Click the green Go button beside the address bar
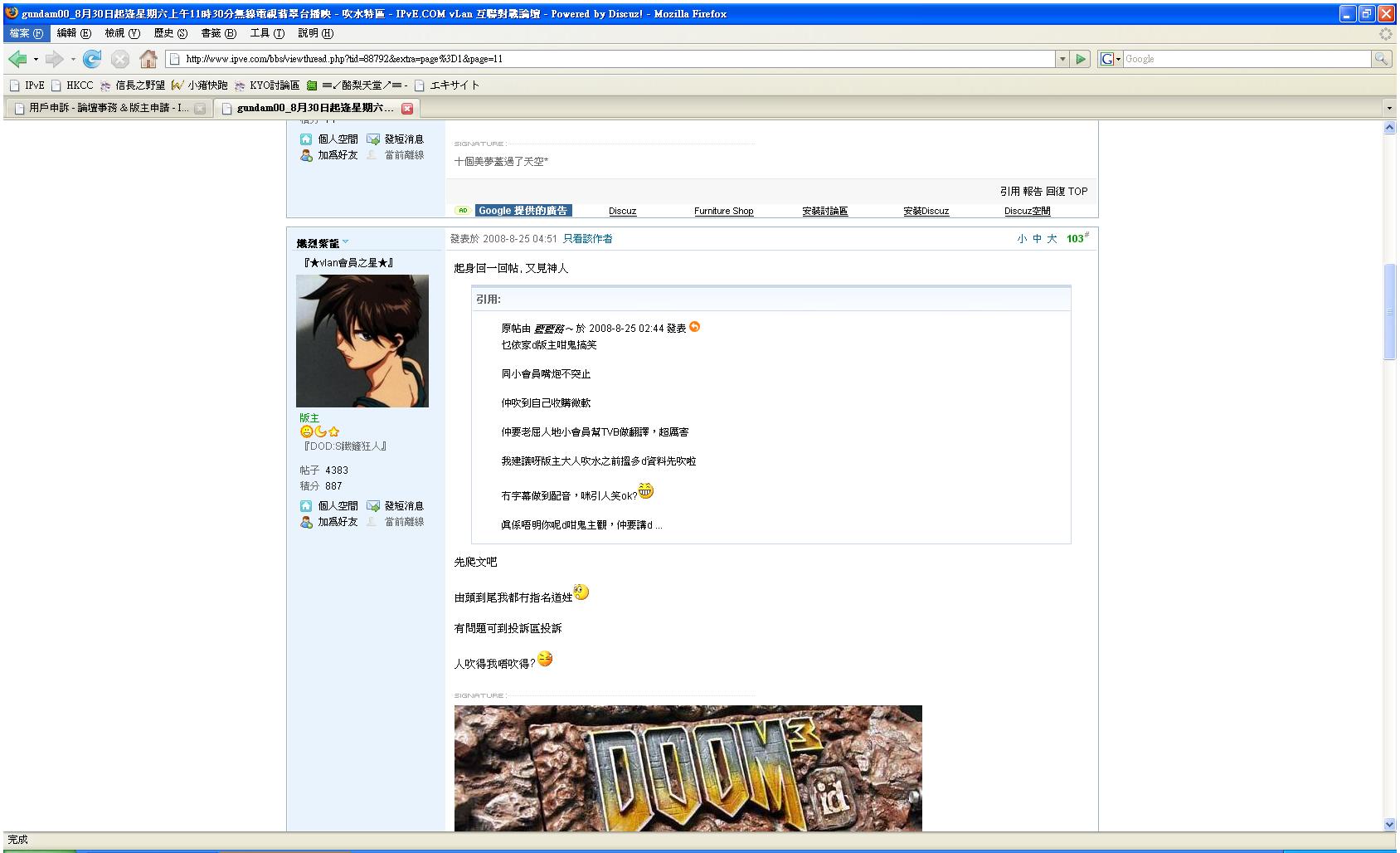This screenshot has width=1400, height=853. [1081, 59]
